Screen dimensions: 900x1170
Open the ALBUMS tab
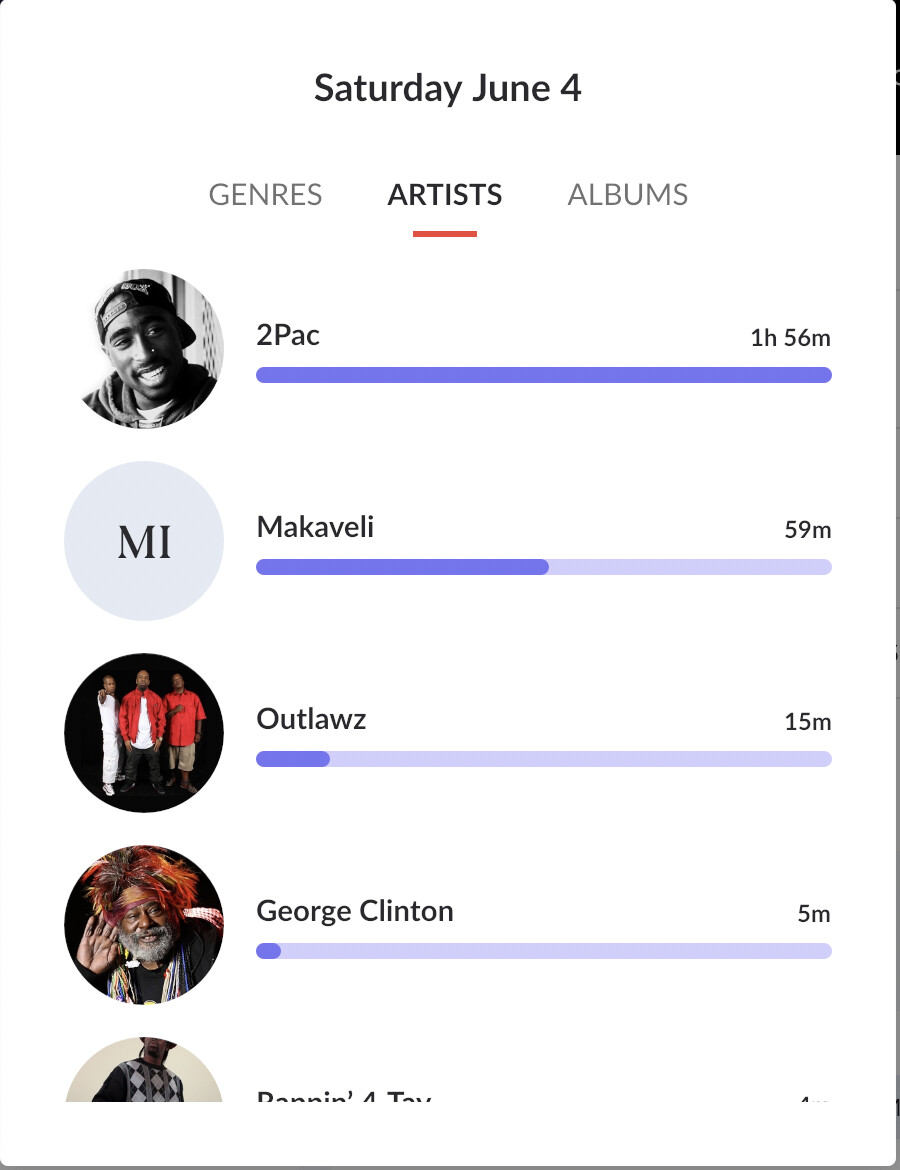coord(628,195)
